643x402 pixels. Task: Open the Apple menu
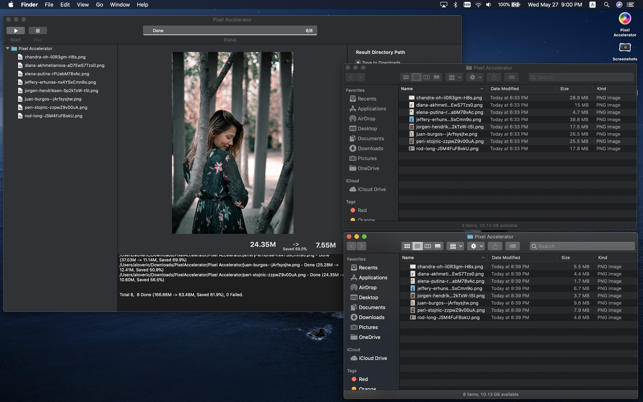(x=11, y=5)
